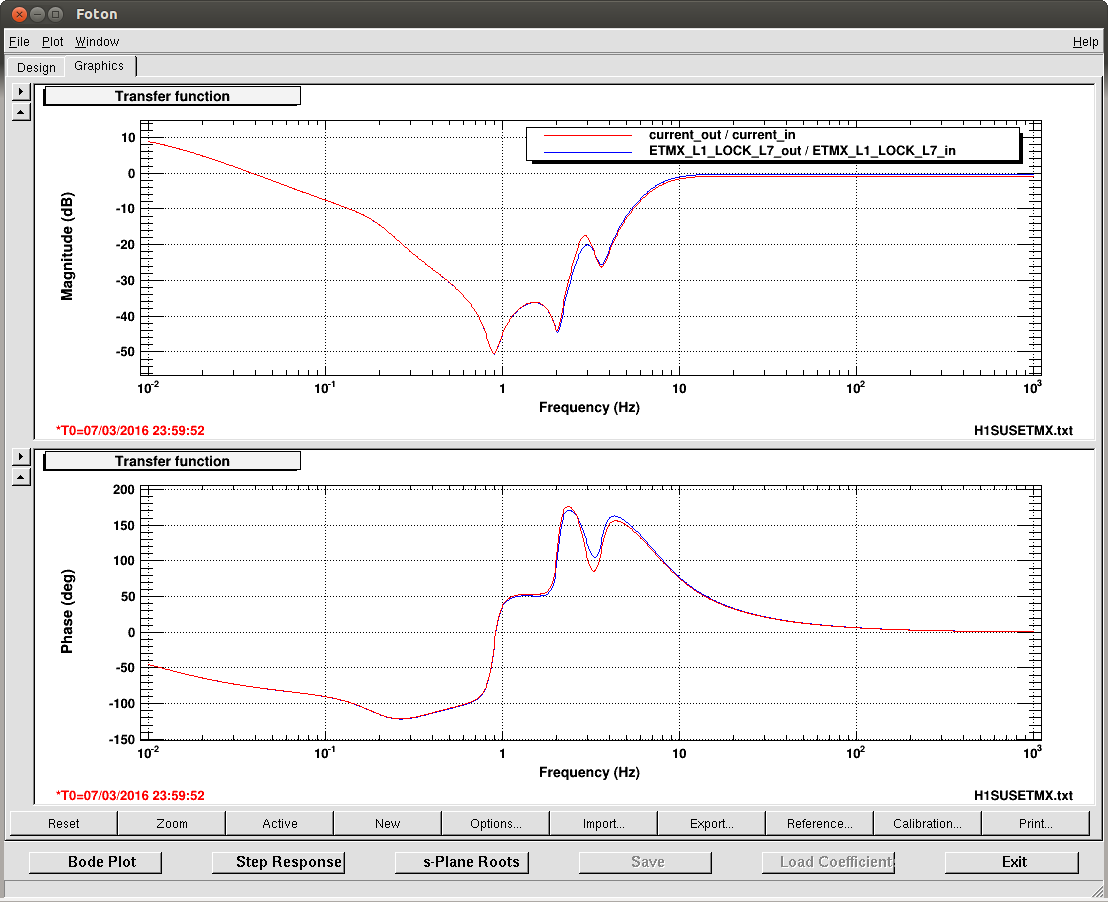Screen dimensions: 1108x902
Task: Click right-arrow expander beside magnitude plot
Action: (21, 91)
